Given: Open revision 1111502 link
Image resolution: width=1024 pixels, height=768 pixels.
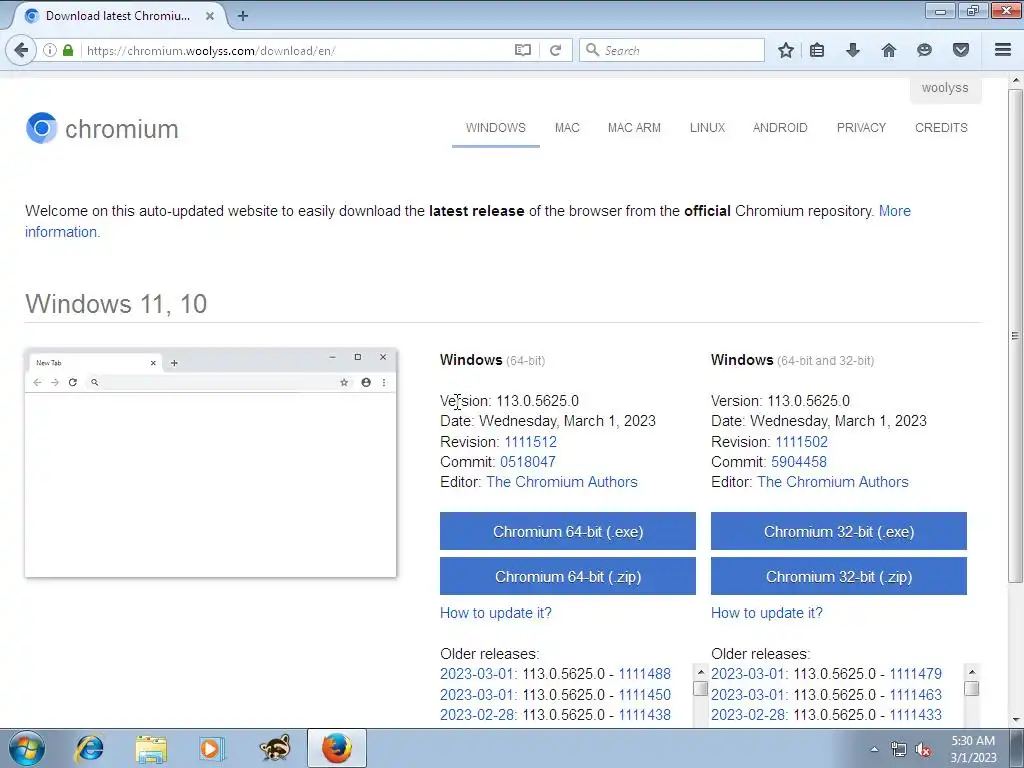Looking at the screenshot, I should pos(801,442).
